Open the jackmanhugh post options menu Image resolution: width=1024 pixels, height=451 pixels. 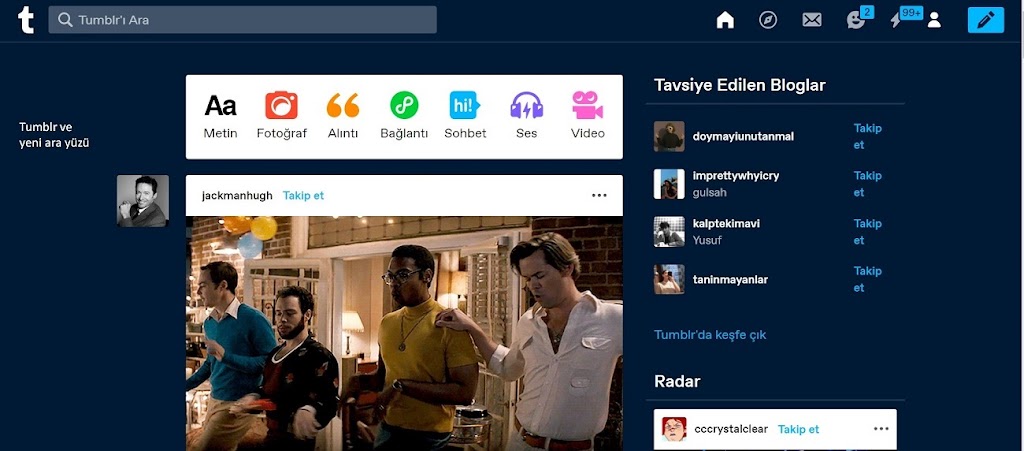[x=599, y=195]
